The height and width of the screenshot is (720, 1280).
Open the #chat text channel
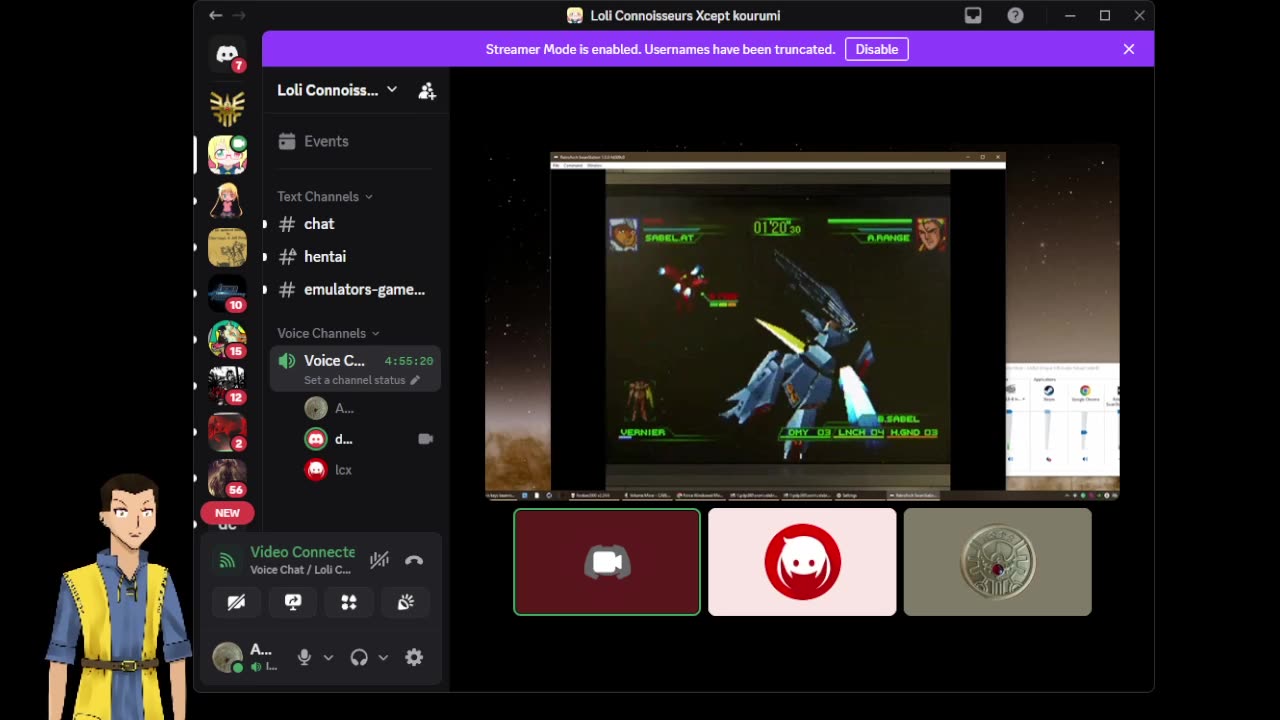[x=354, y=224]
